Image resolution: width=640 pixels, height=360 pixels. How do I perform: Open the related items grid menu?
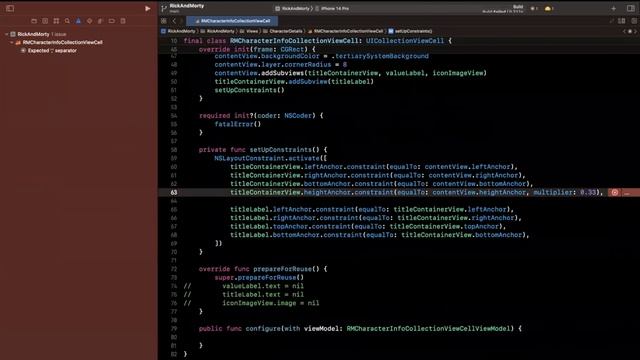pyautogui.click(x=164, y=21)
